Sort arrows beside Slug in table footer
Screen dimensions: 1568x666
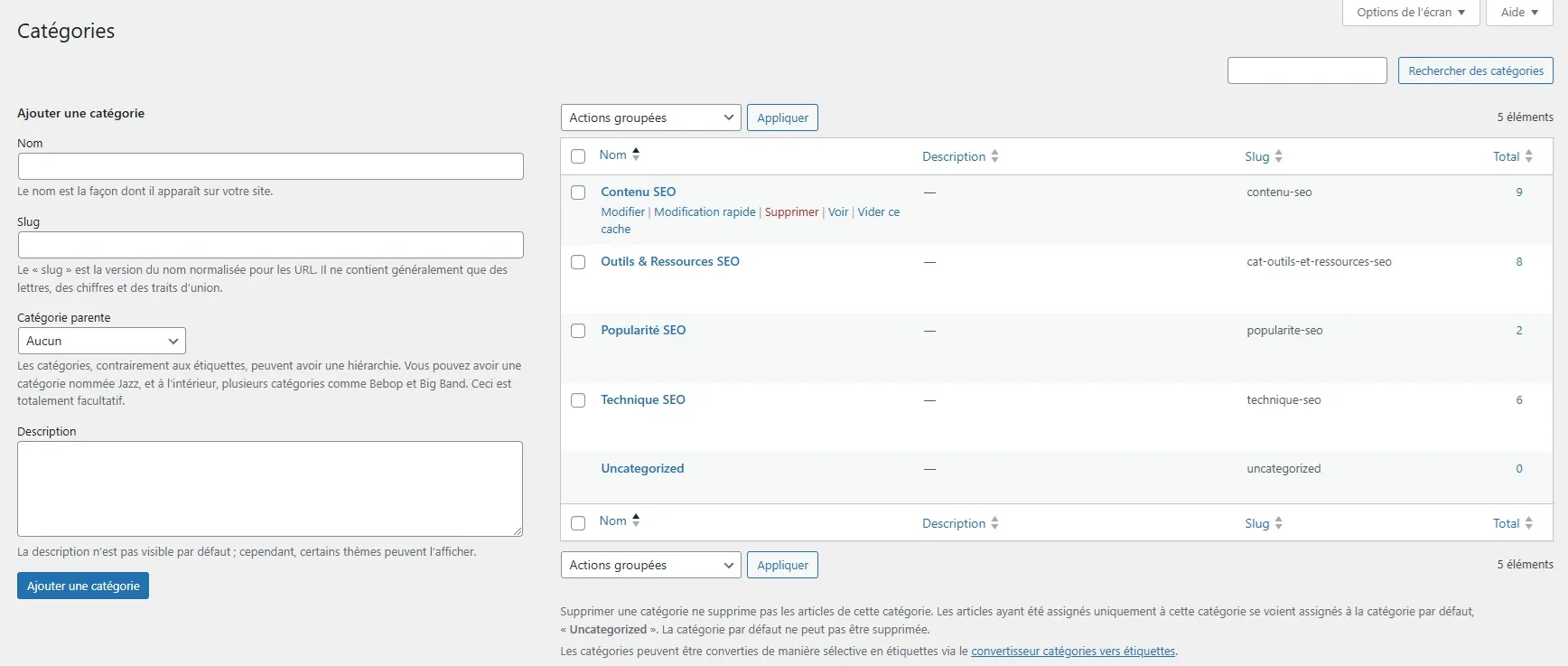click(1278, 523)
